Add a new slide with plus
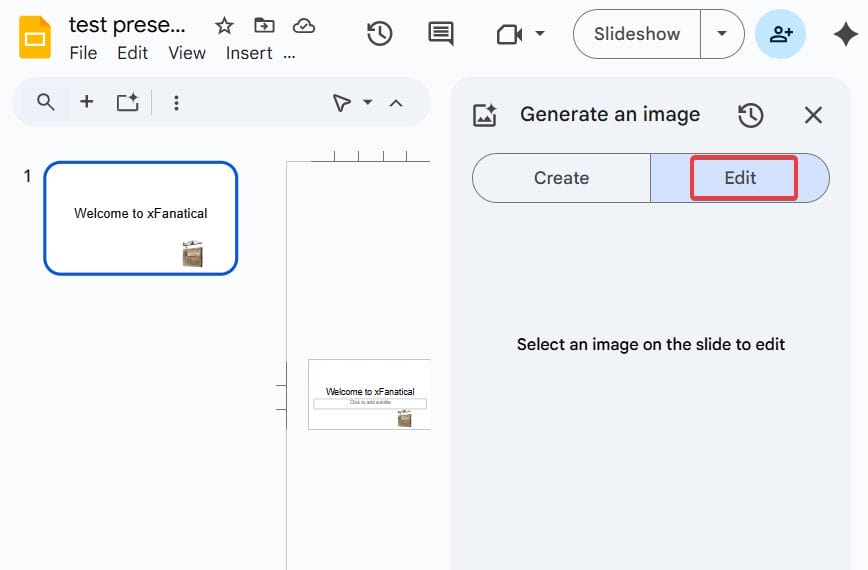Screen dimensions: 868x570 [87, 102]
